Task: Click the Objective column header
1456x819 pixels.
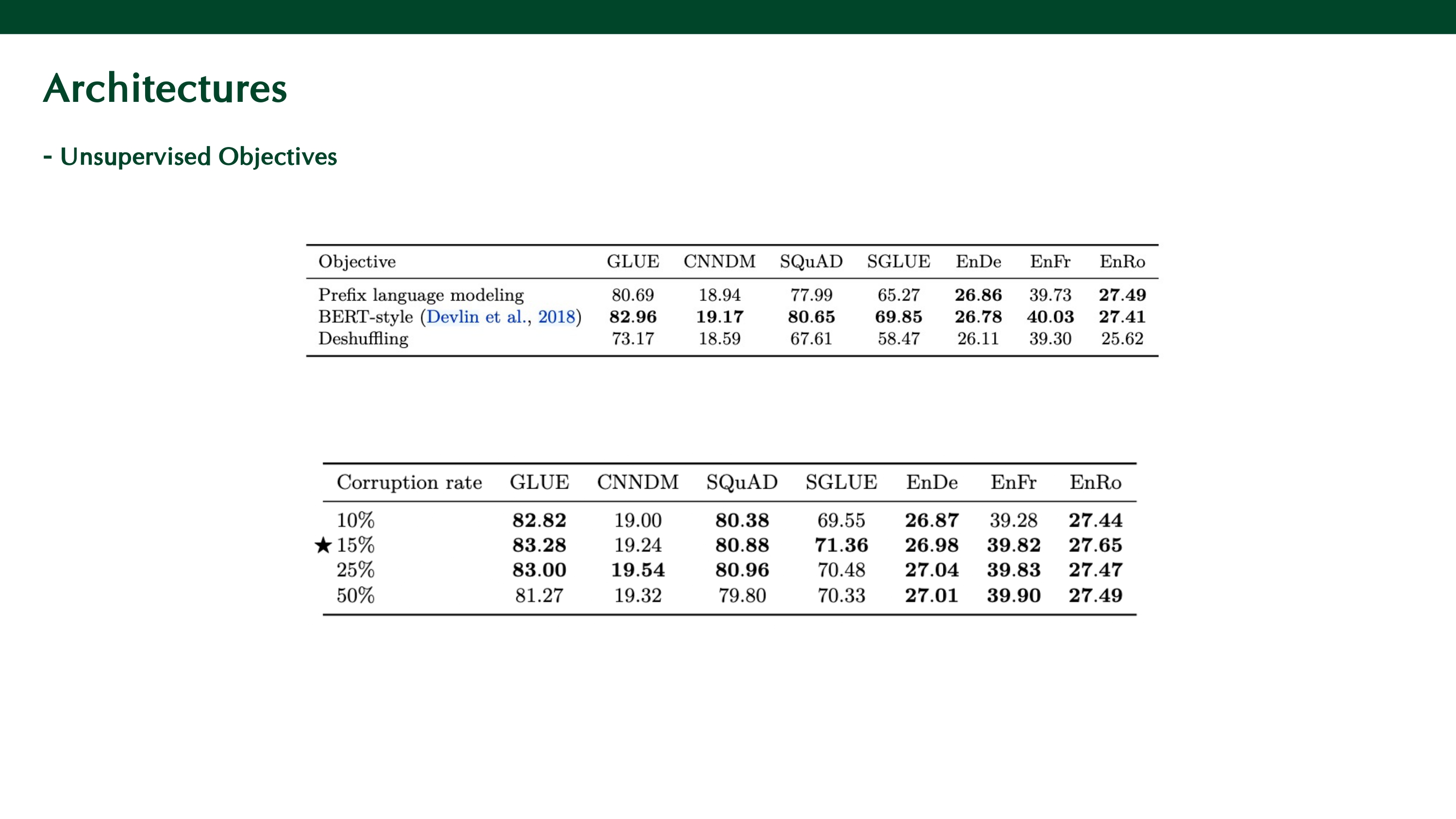Action: [357, 262]
